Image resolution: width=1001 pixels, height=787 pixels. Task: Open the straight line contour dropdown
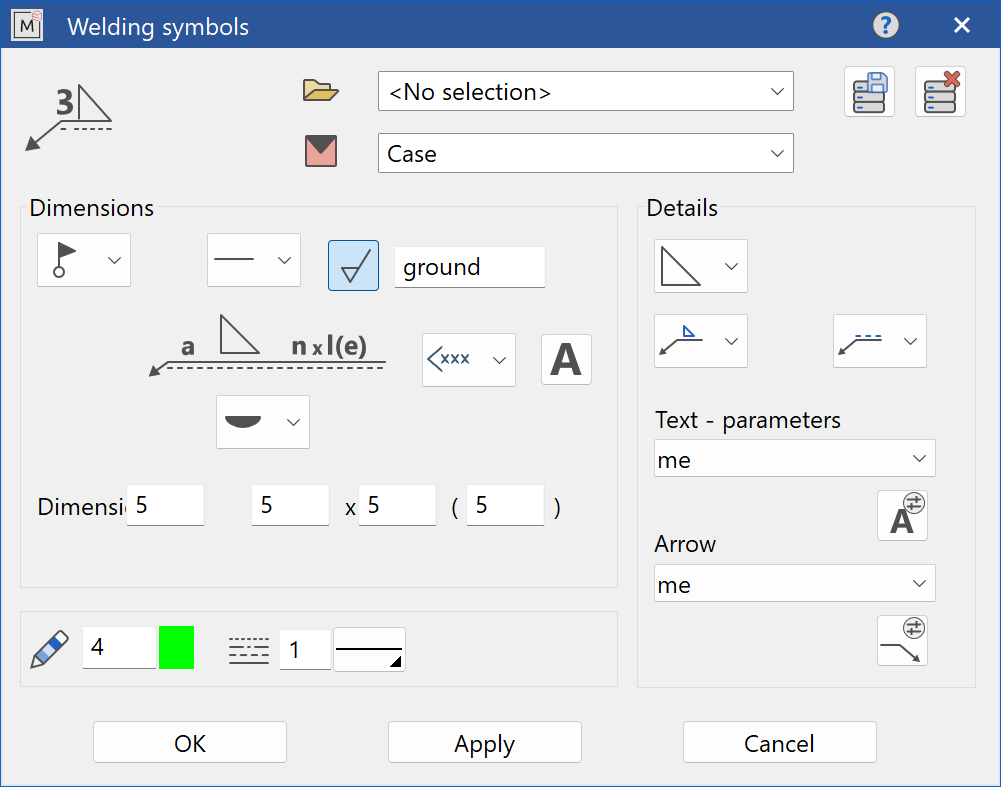pos(253,260)
